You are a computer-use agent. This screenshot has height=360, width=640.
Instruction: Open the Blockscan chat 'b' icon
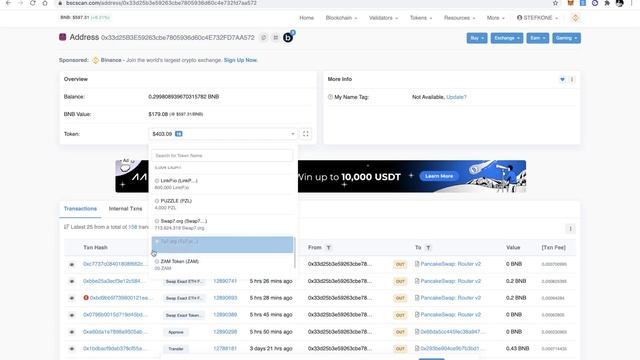click(288, 38)
